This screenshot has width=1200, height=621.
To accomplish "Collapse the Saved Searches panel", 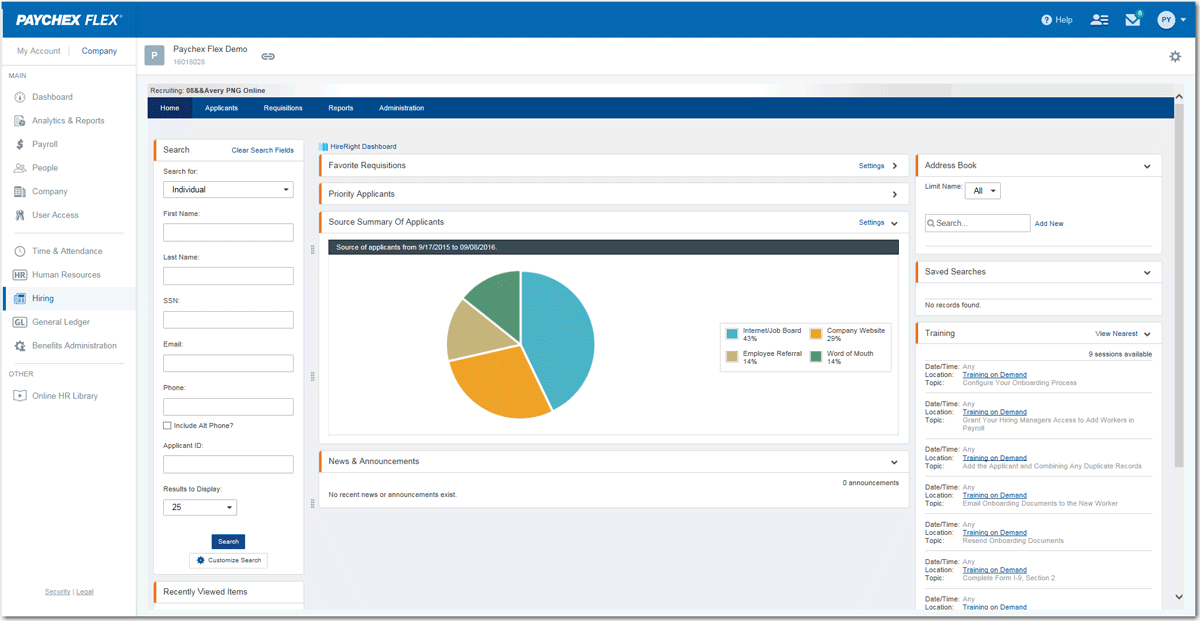I will 1147,272.
